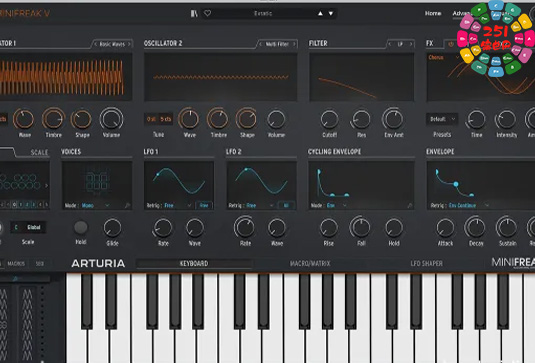Select the MACROS tab

click(16, 264)
